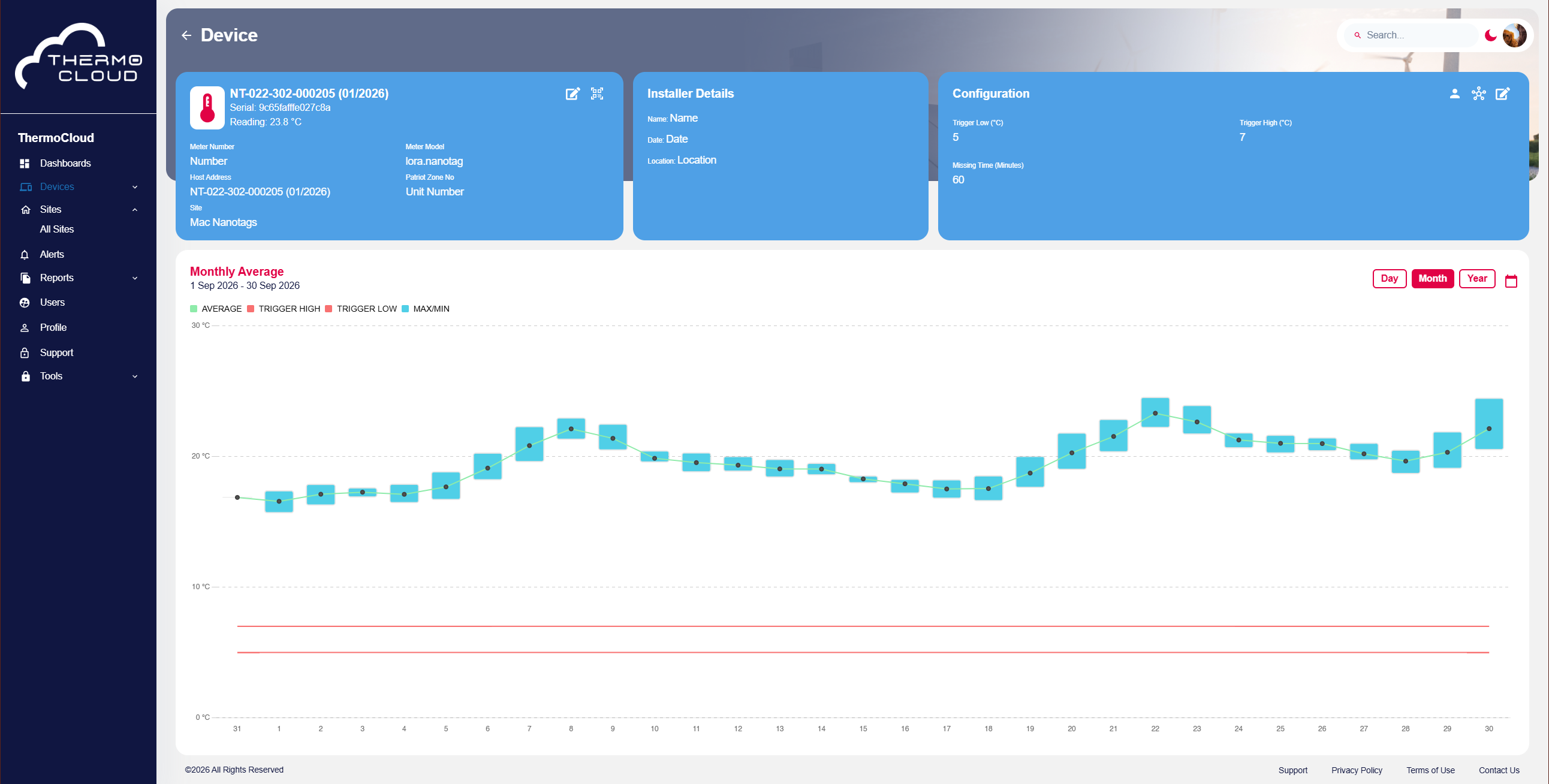Toggle TRIGGER HIGH series in legend
The height and width of the screenshot is (784, 1549).
[284, 309]
